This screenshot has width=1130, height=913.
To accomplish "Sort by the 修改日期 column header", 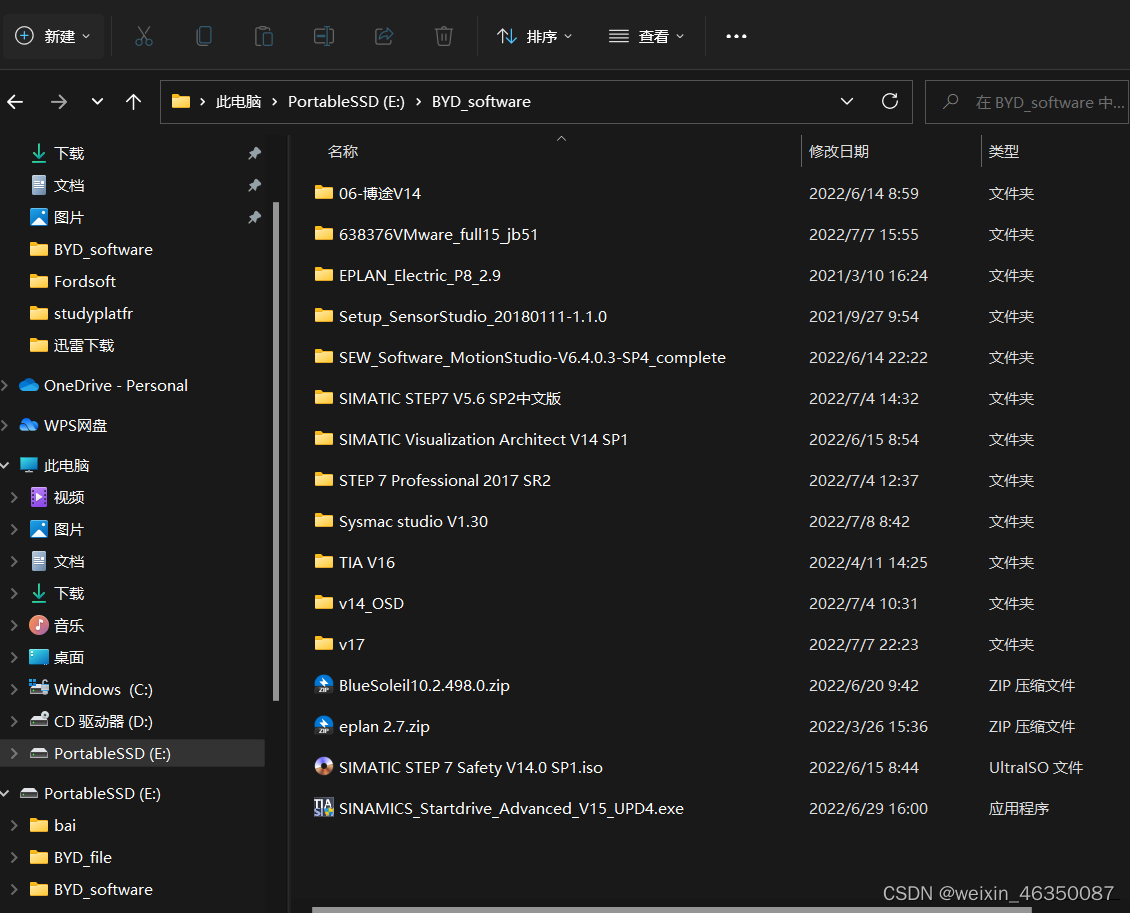I will [x=839, y=151].
